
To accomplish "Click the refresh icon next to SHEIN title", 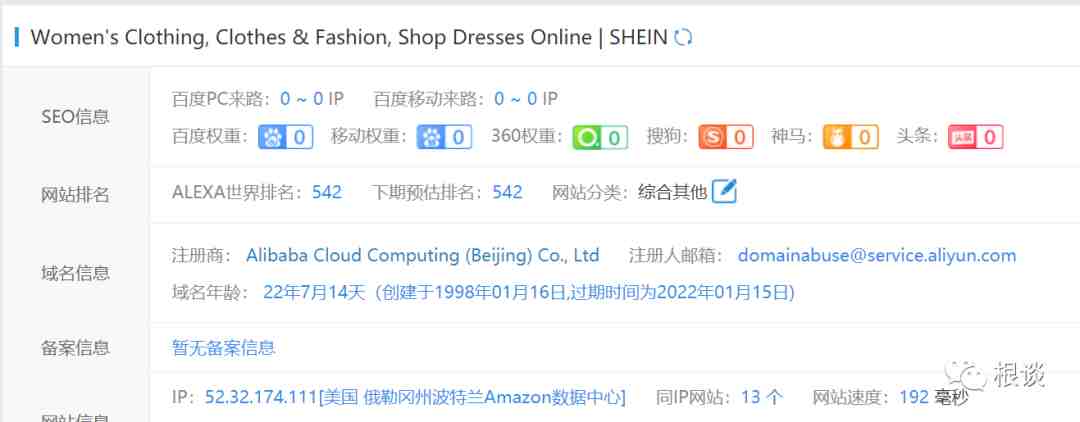I will coord(683,37).
